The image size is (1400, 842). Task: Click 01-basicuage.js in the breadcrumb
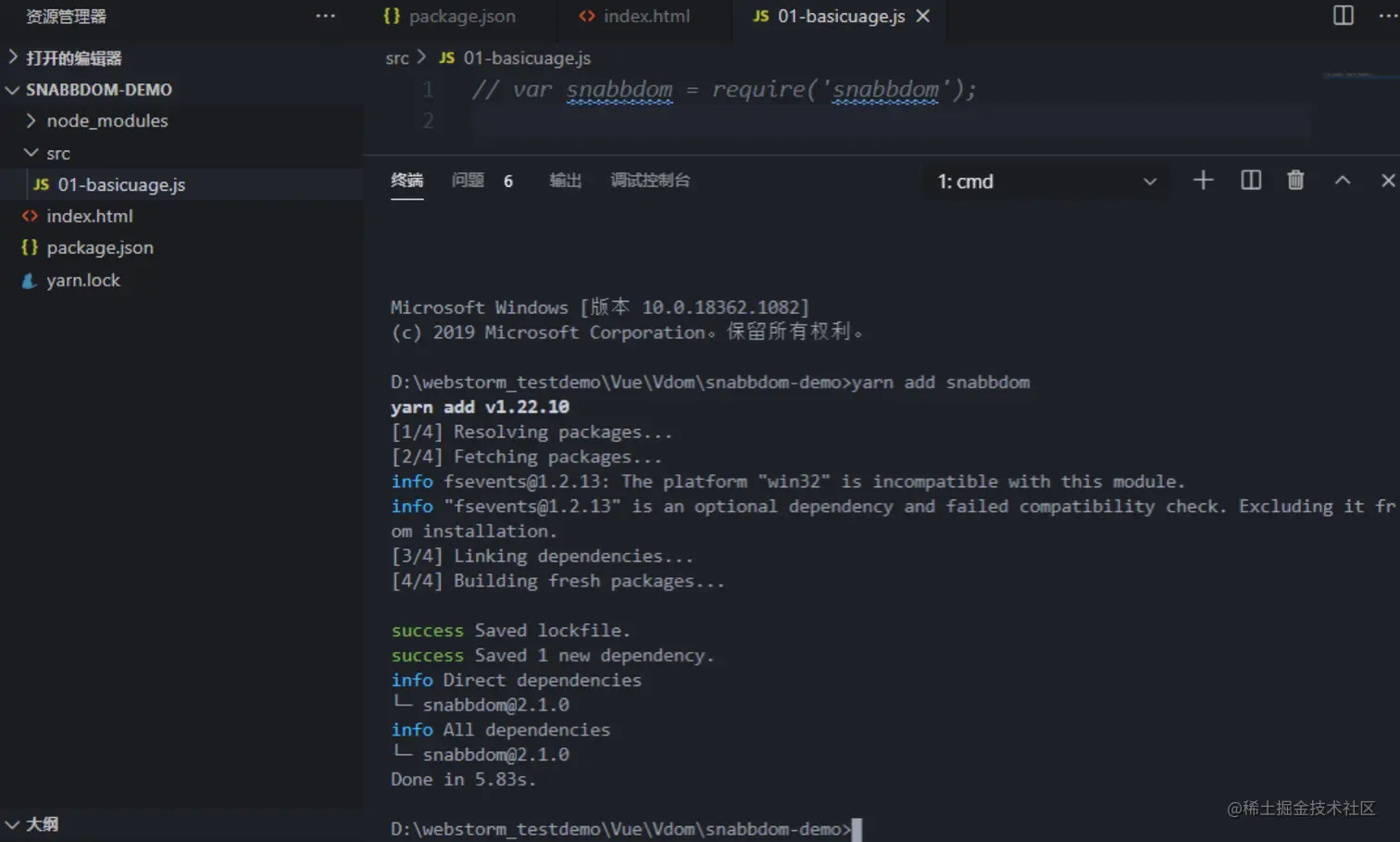click(527, 57)
